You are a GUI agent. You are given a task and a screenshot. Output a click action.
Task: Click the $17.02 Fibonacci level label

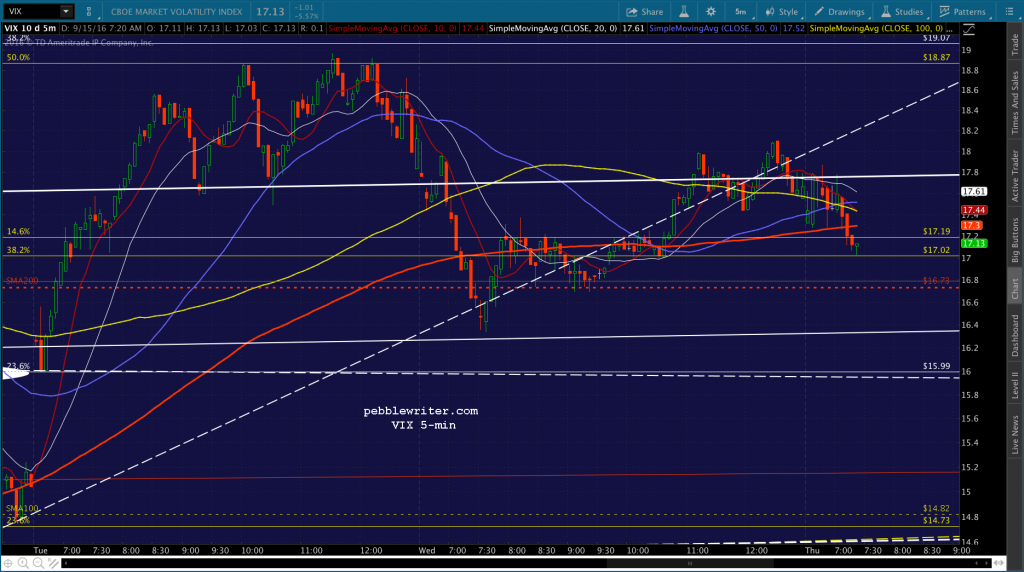click(936, 250)
